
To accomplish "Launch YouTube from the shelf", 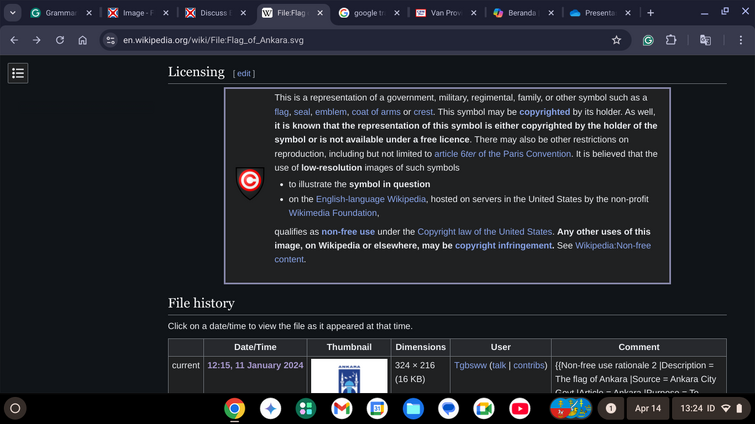I will (520, 409).
